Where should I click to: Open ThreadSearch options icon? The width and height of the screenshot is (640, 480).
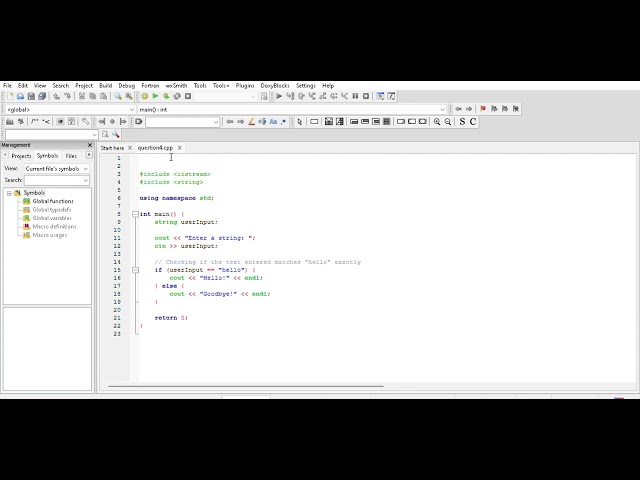click(x=116, y=134)
